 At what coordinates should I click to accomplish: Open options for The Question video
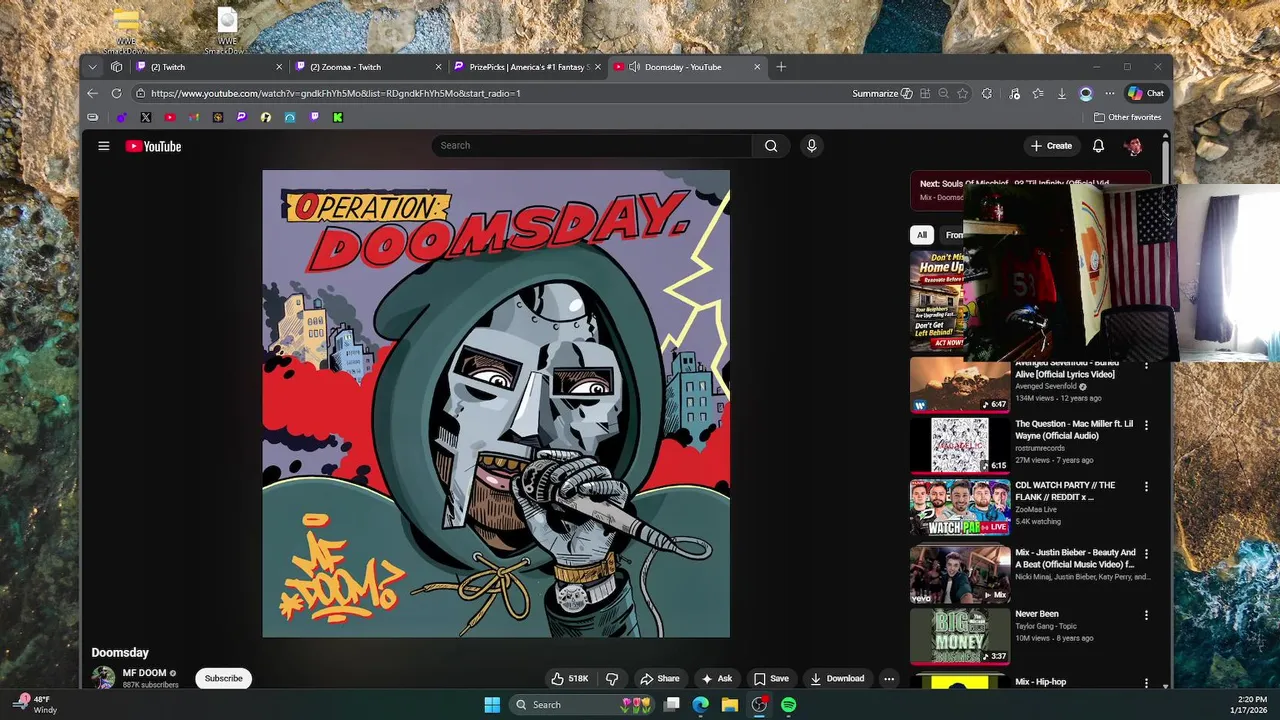(1146, 425)
